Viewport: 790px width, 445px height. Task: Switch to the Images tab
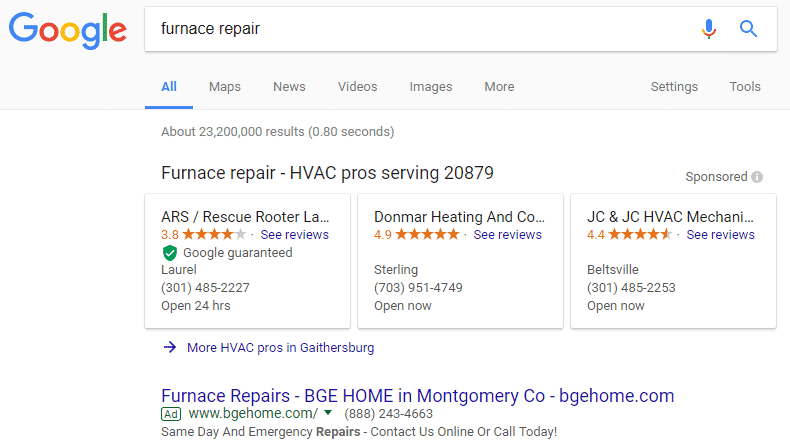pyautogui.click(x=431, y=87)
